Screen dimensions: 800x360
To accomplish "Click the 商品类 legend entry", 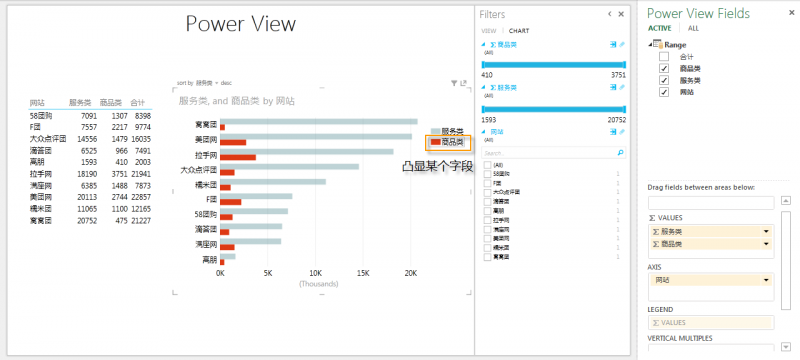I will 447,142.
